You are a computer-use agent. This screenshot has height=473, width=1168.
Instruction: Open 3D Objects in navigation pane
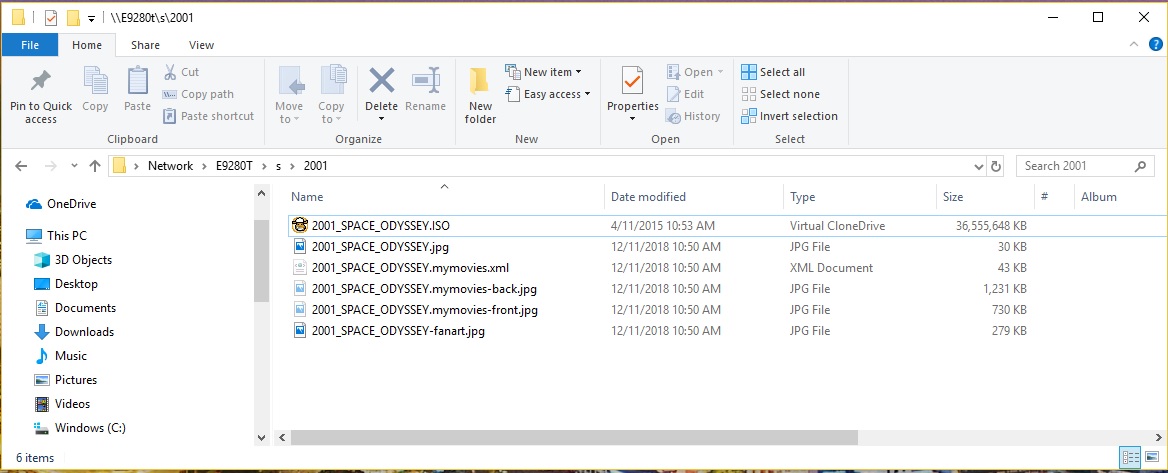click(73, 260)
